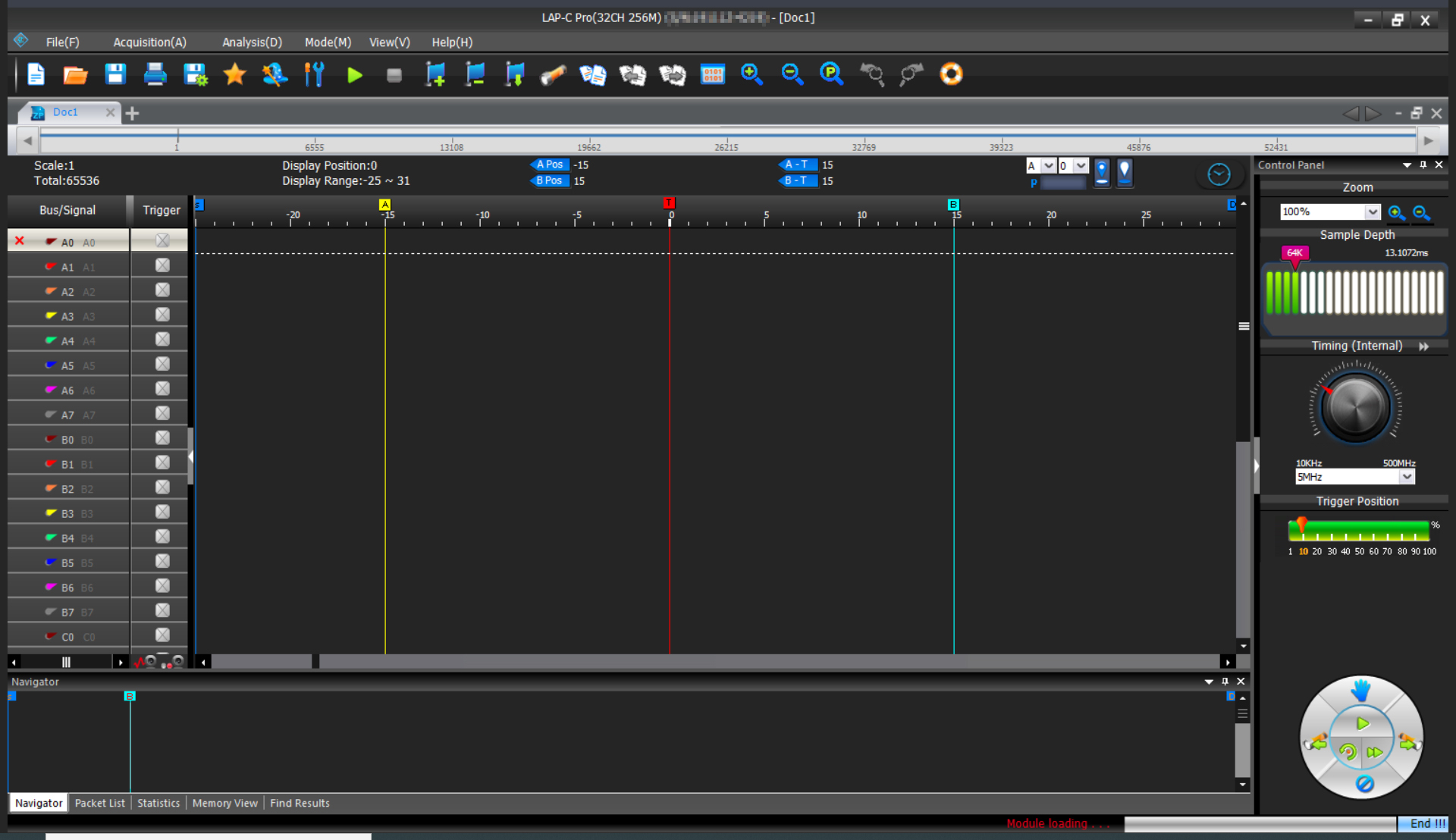Toggle trigger condition box for B2

tap(162, 487)
